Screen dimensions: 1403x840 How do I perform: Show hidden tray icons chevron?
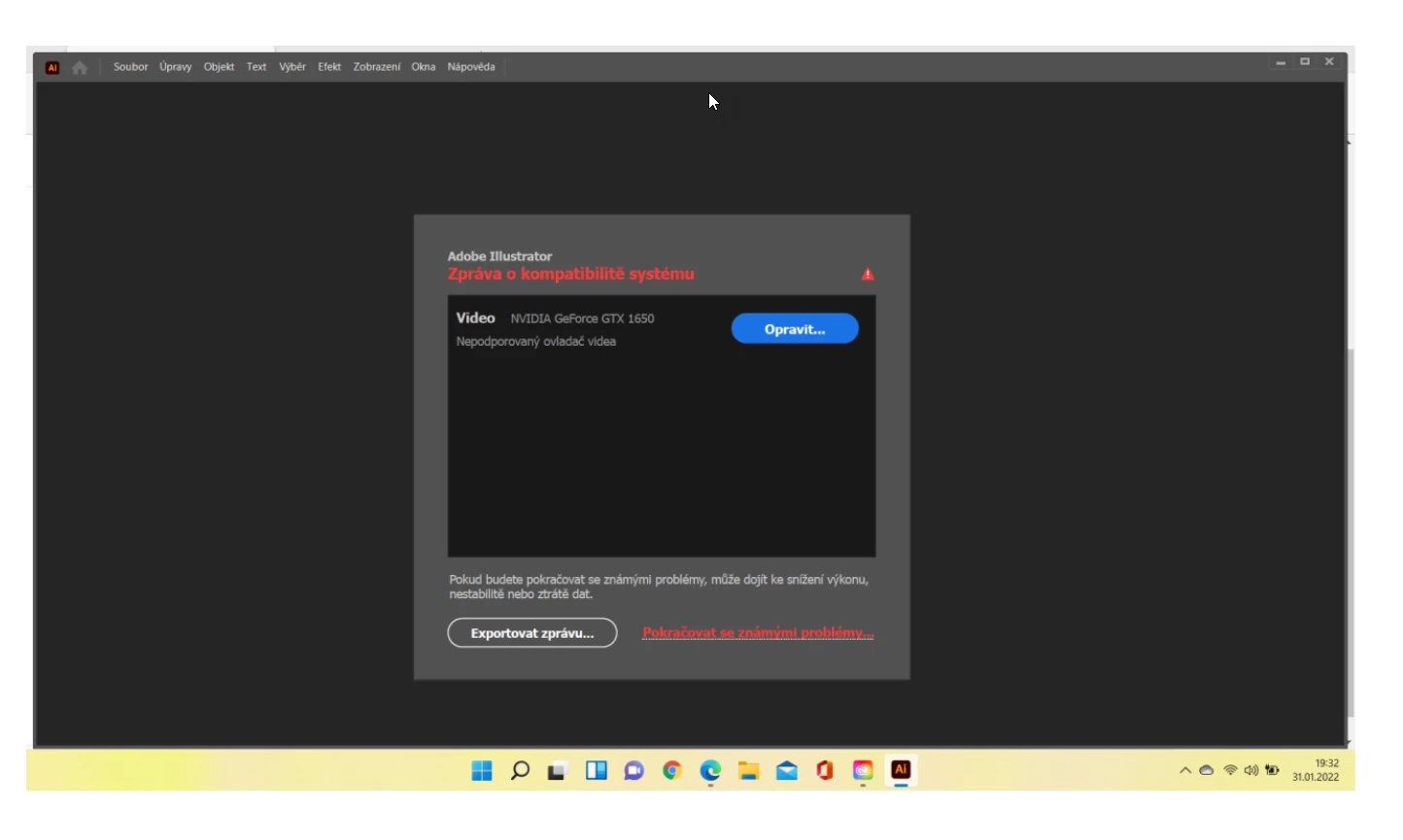coord(1185,770)
